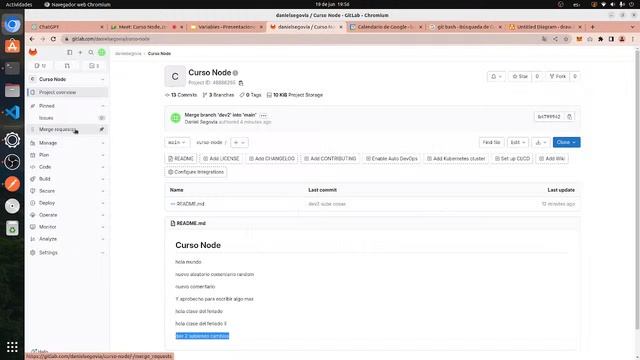The image size is (640, 360).
Task: Switch to the Variables - Presentaciones tab
Action: pyautogui.click(x=227, y=27)
